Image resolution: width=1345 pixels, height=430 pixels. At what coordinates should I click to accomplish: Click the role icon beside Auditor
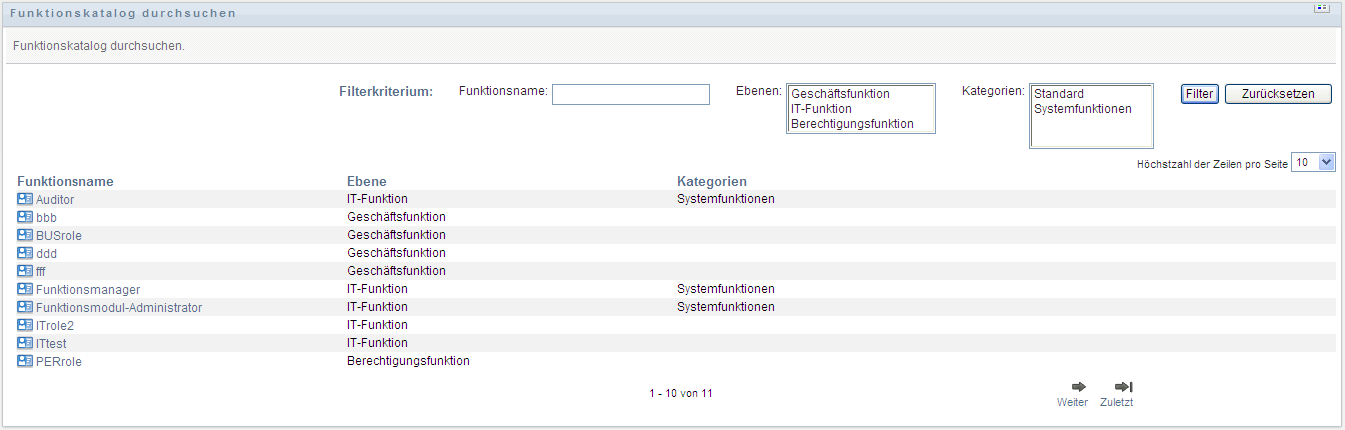25,199
